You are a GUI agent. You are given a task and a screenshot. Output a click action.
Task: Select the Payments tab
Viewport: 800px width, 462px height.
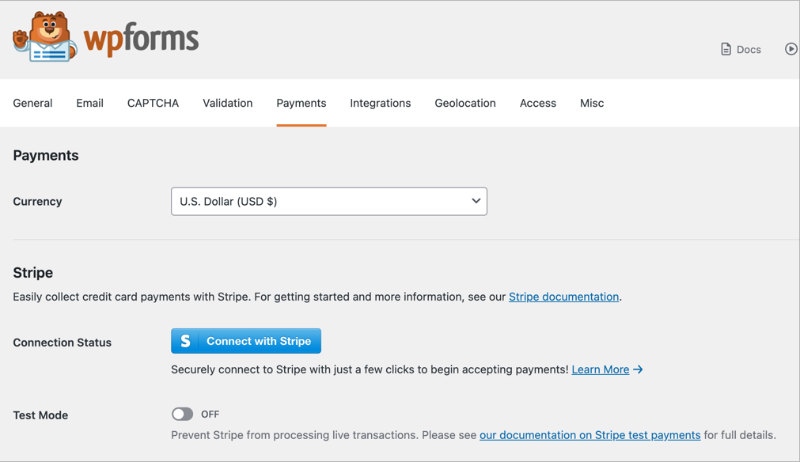(301, 104)
